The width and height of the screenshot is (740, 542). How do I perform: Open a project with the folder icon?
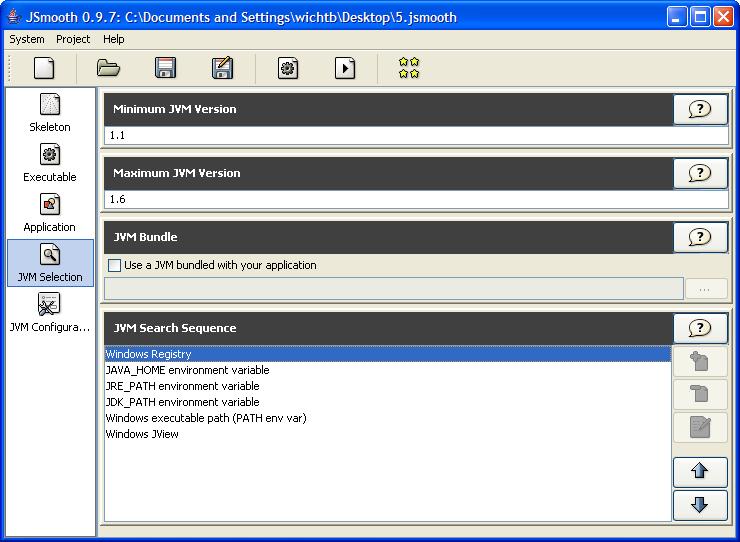pyautogui.click(x=108, y=68)
